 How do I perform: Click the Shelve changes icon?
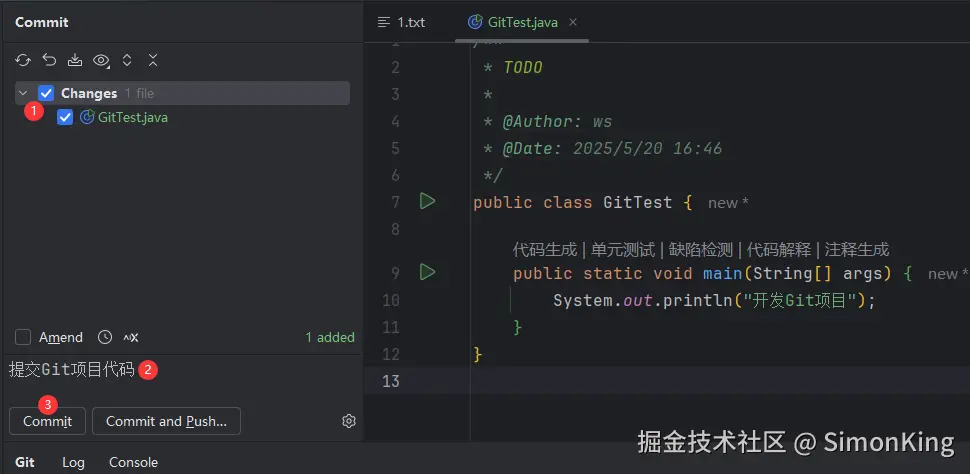(75, 60)
